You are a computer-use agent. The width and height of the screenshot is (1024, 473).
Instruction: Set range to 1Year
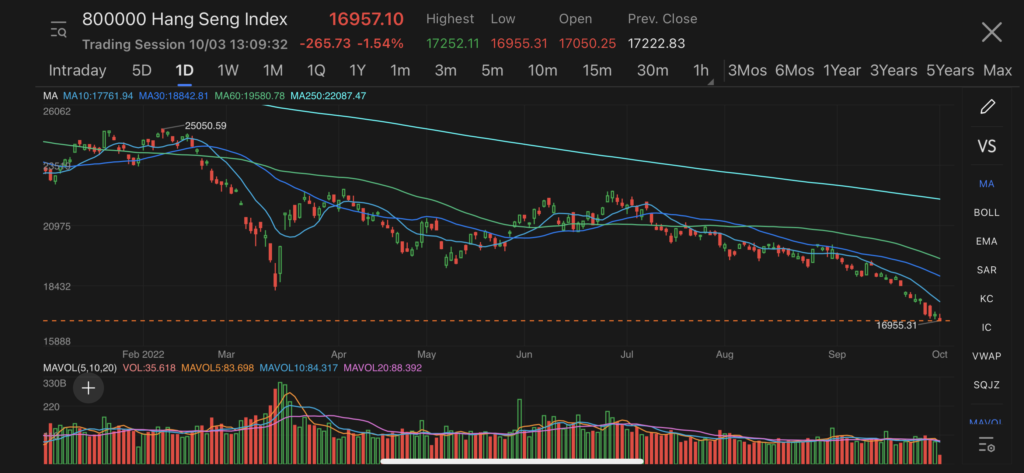[x=842, y=71]
